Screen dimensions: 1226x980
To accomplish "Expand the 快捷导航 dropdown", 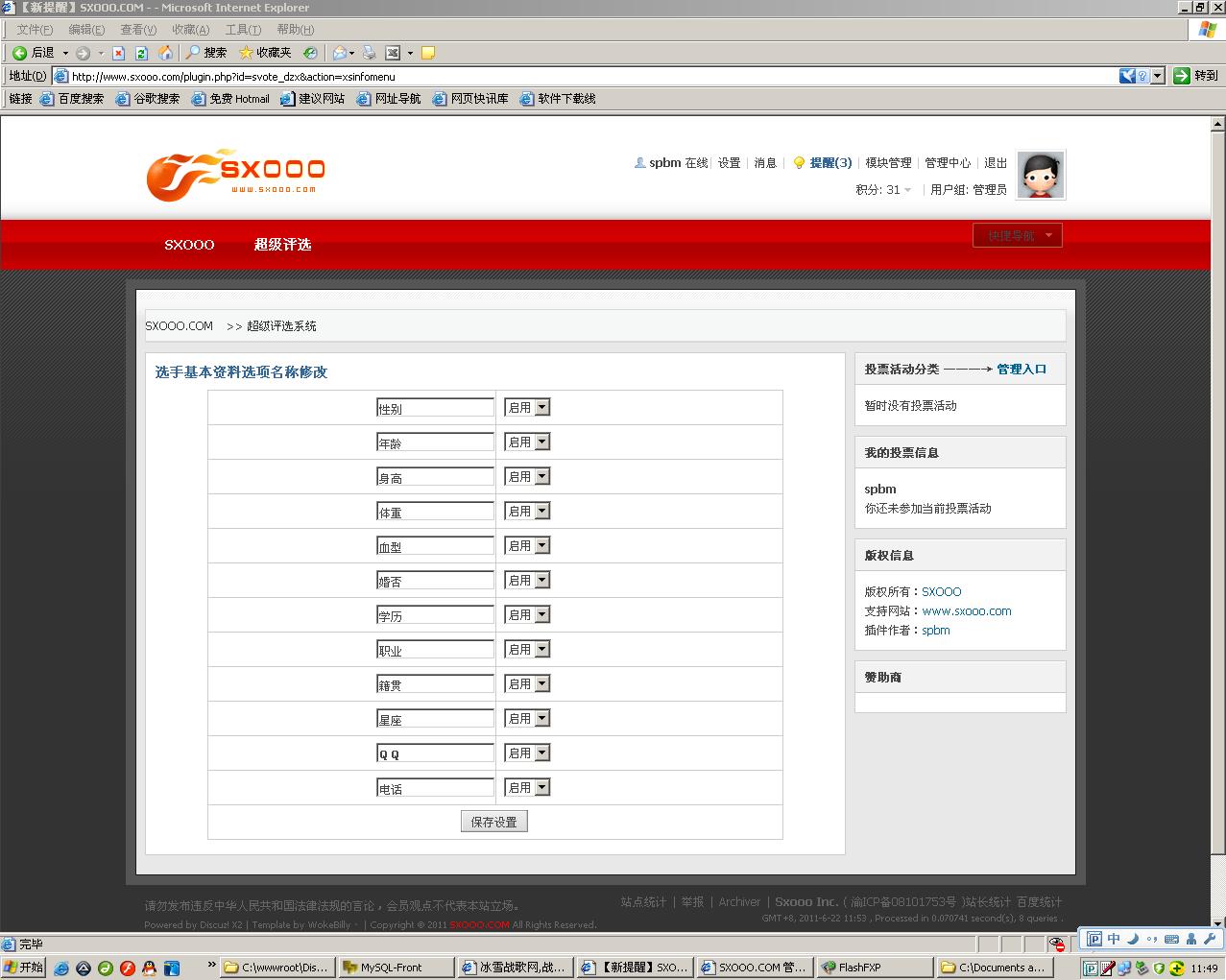I will (x=1017, y=234).
